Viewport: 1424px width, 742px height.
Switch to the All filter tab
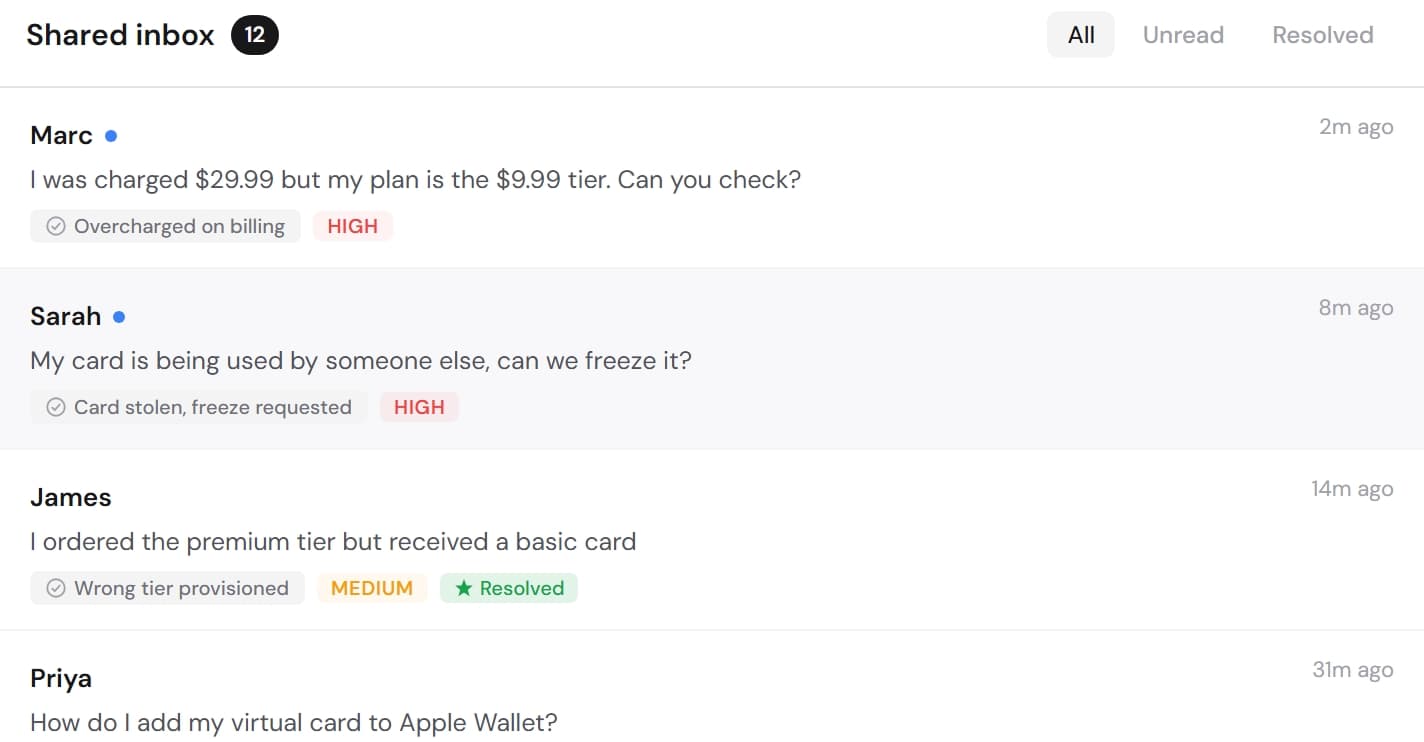pyautogui.click(x=1081, y=35)
